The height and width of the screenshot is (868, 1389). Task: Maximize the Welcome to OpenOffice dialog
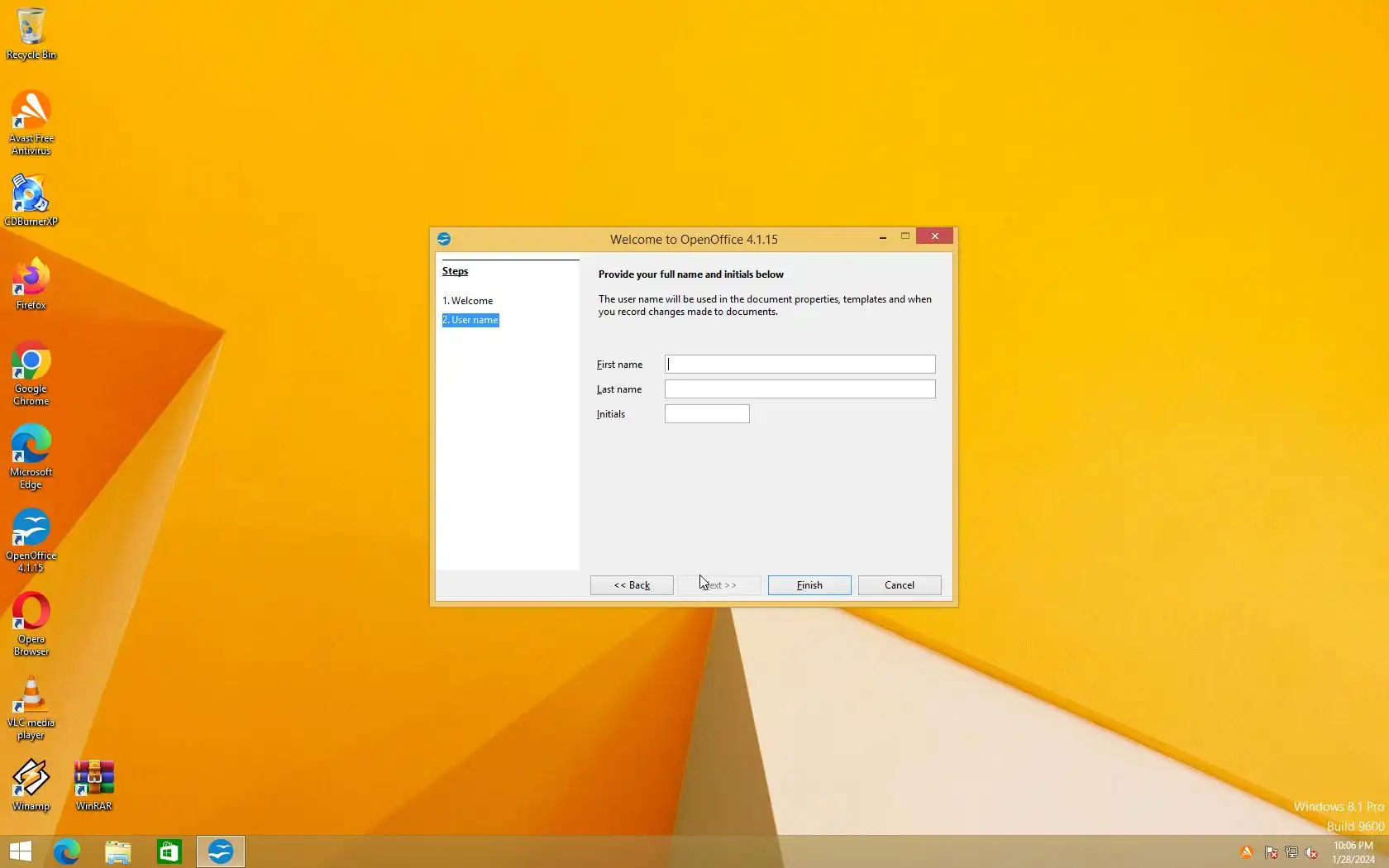905,236
